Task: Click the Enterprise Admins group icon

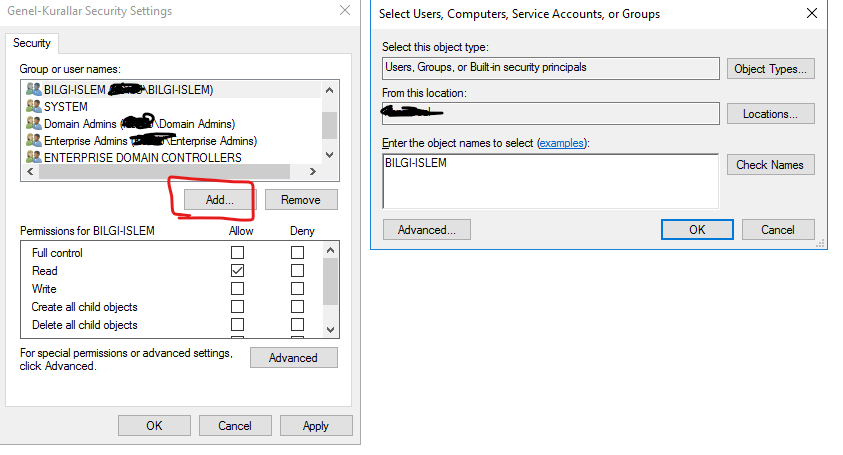Action: click(x=33, y=141)
